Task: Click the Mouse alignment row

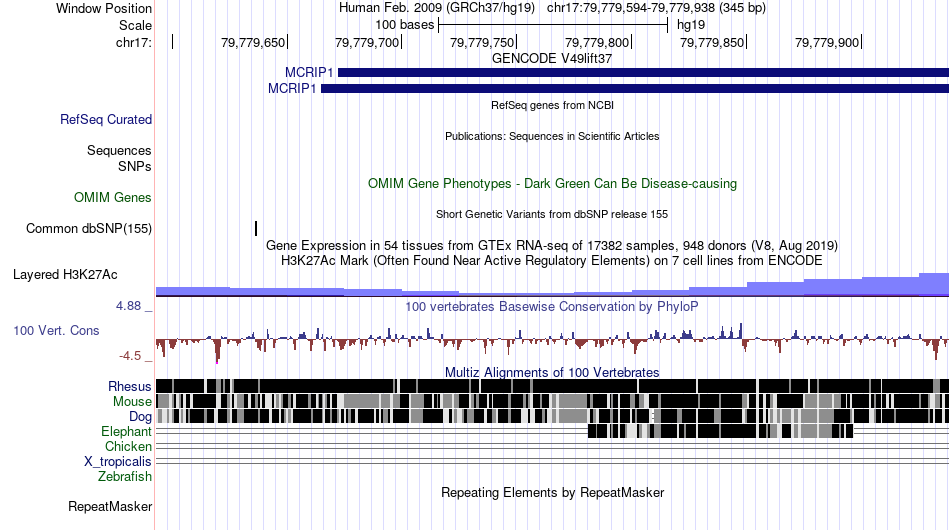Action: coord(552,401)
